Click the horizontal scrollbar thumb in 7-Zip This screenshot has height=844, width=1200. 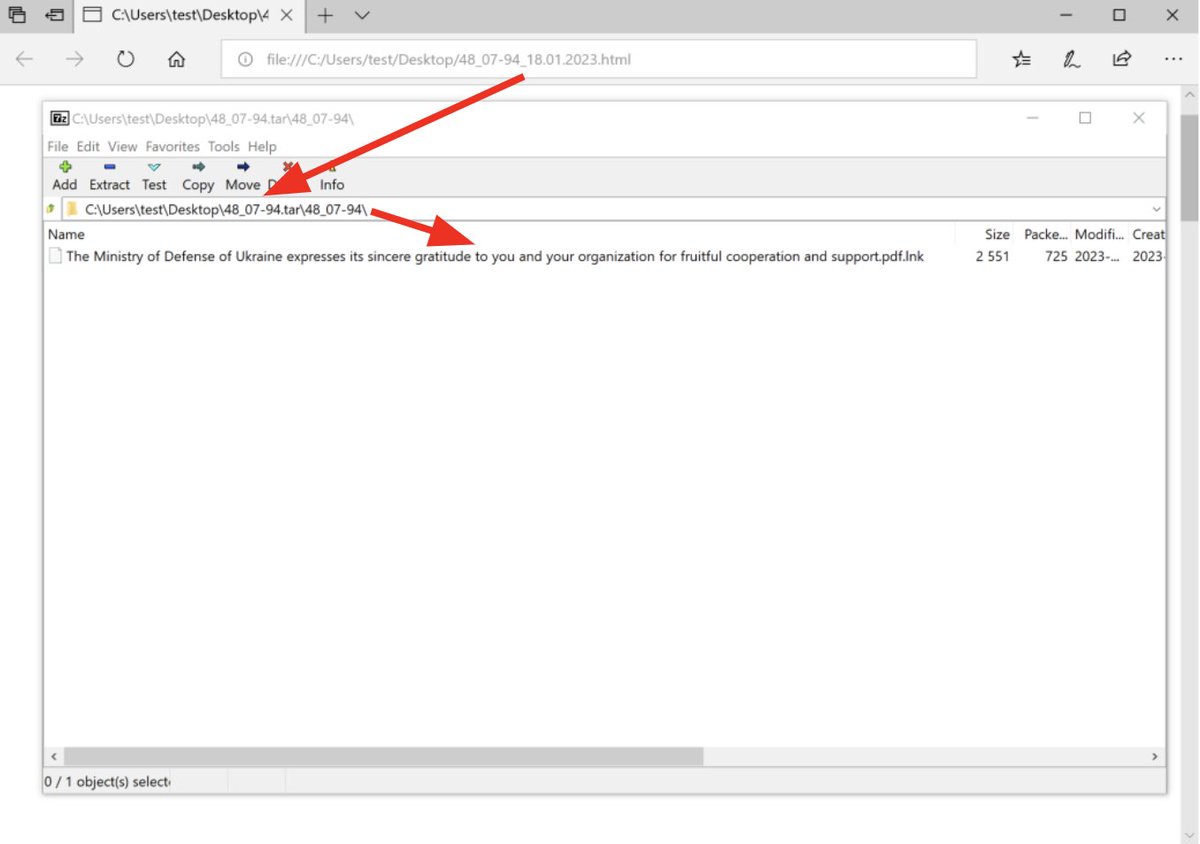[383, 757]
